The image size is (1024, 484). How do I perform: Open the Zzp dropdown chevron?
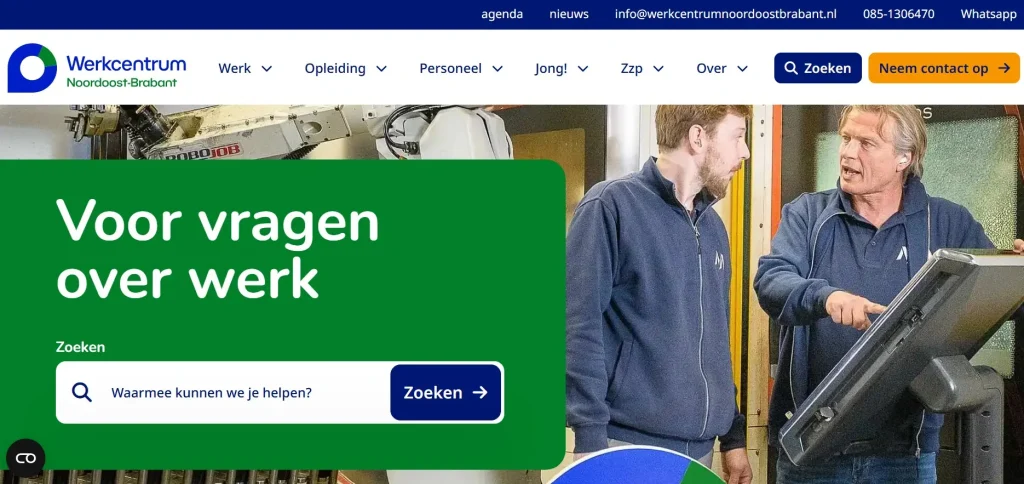coord(658,69)
